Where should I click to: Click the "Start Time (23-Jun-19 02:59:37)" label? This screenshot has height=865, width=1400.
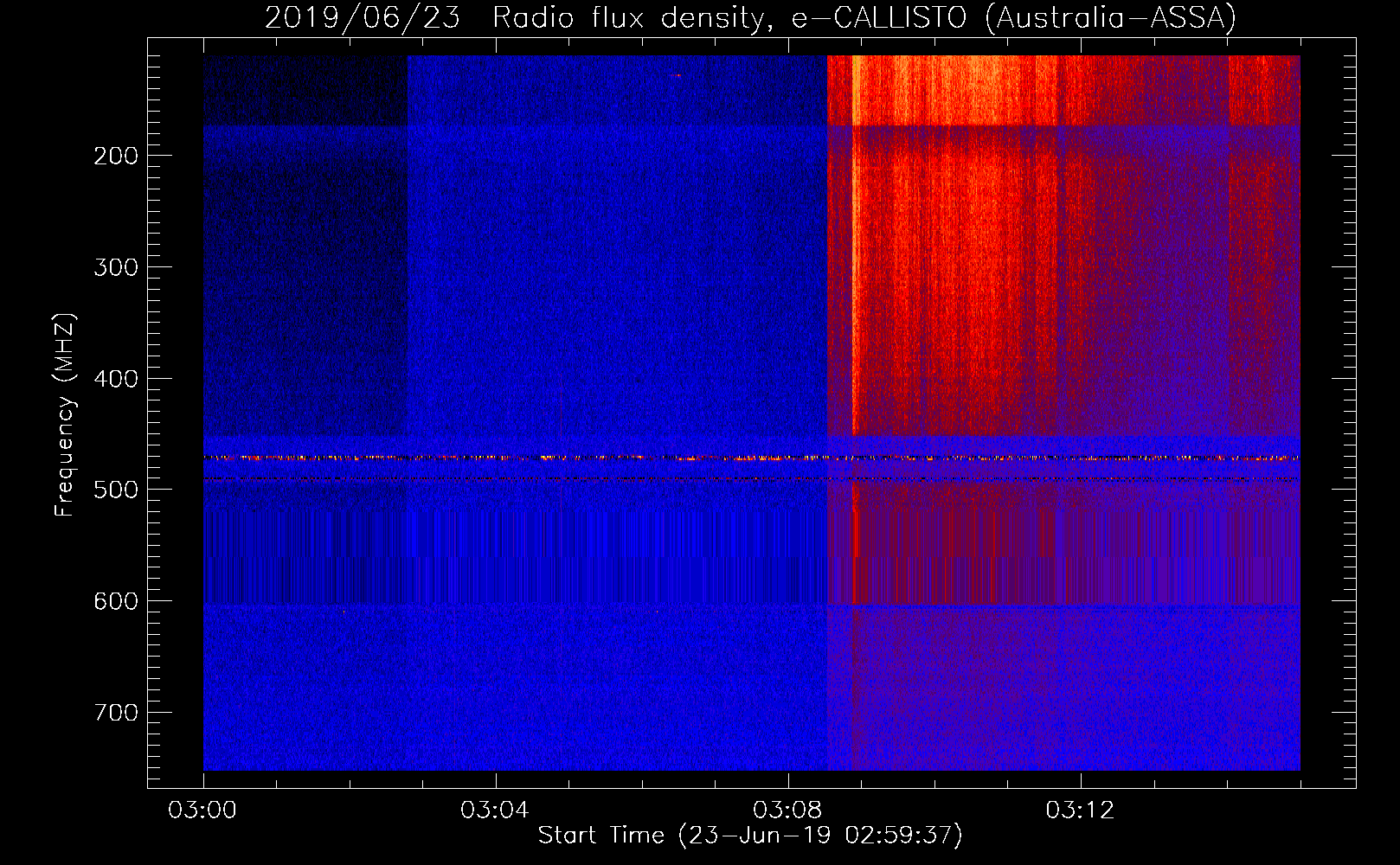(x=750, y=836)
